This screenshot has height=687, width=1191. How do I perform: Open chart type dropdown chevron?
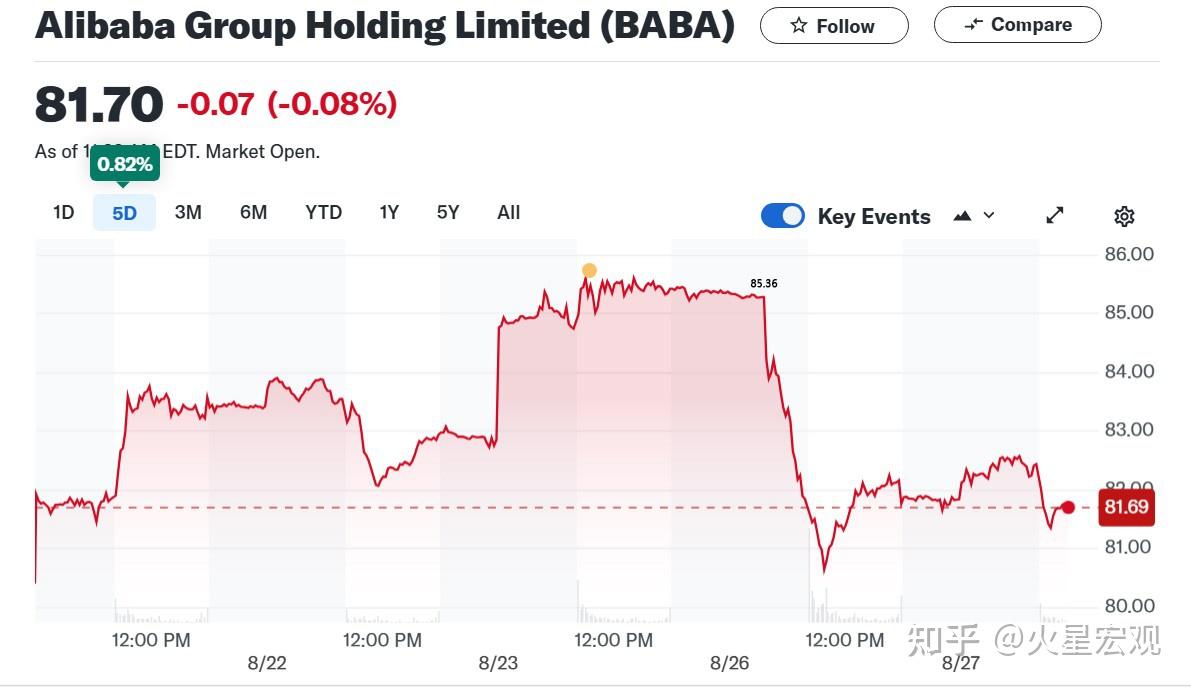click(x=989, y=216)
